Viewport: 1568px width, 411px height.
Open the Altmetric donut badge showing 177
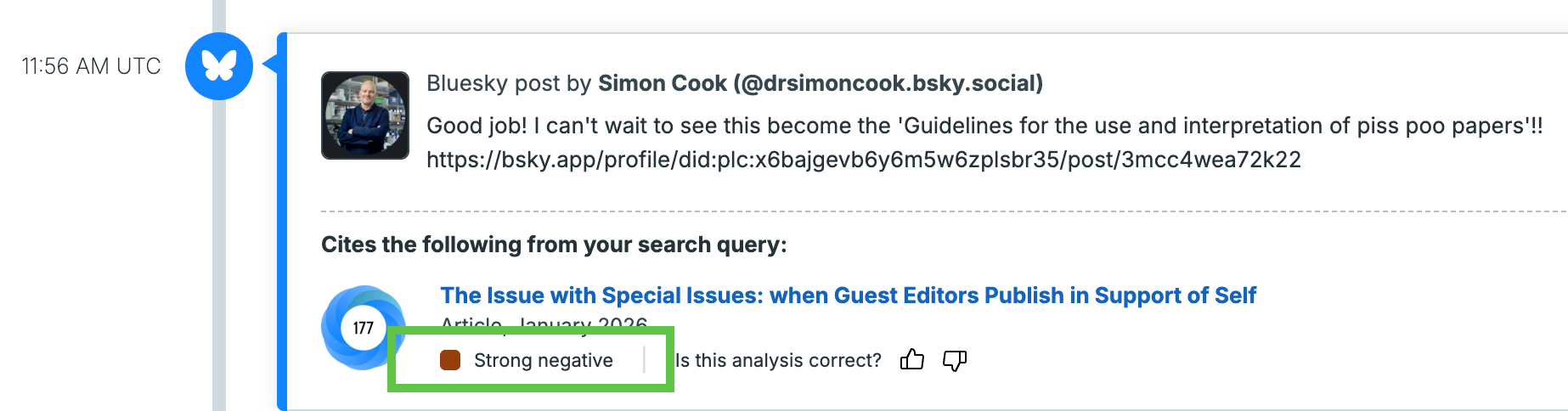(x=362, y=328)
